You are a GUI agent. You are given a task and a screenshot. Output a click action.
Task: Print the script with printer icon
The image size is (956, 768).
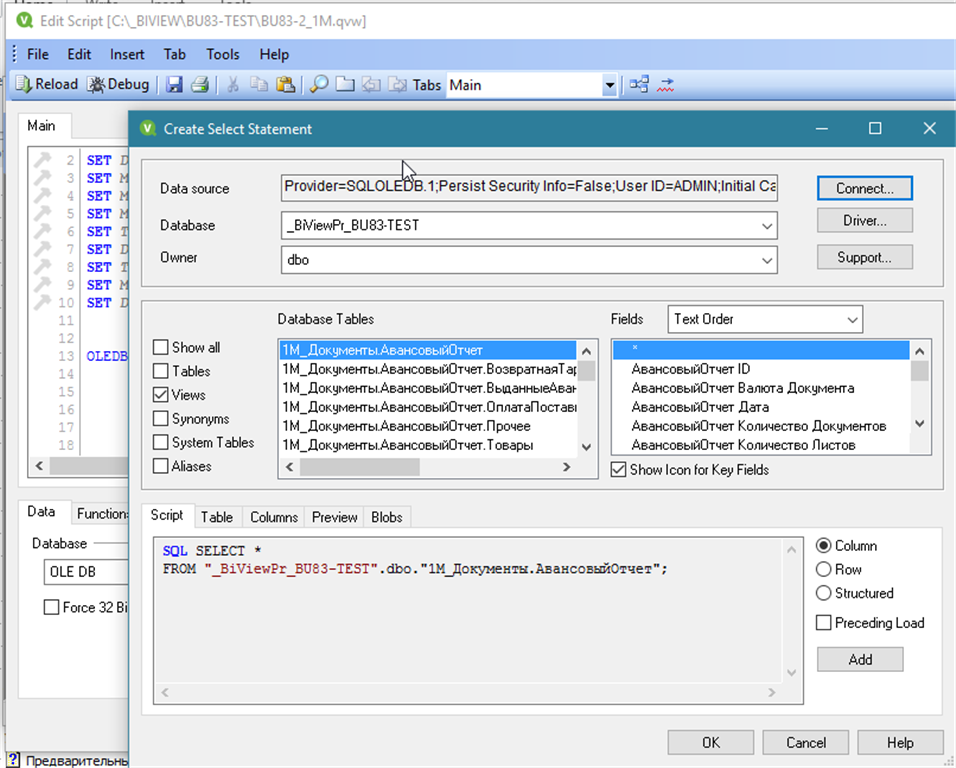pyautogui.click(x=200, y=85)
